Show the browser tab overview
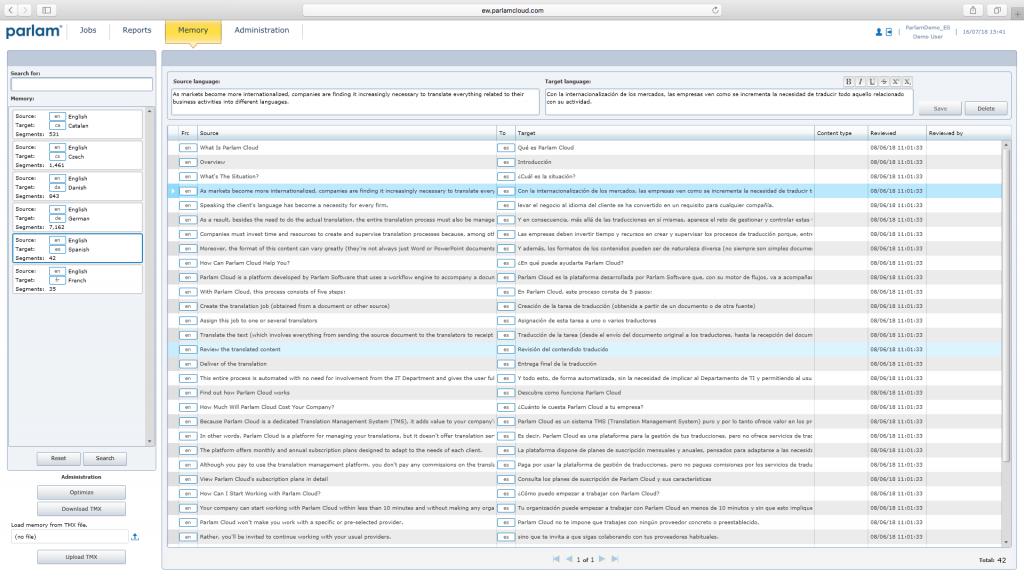 [997, 10]
